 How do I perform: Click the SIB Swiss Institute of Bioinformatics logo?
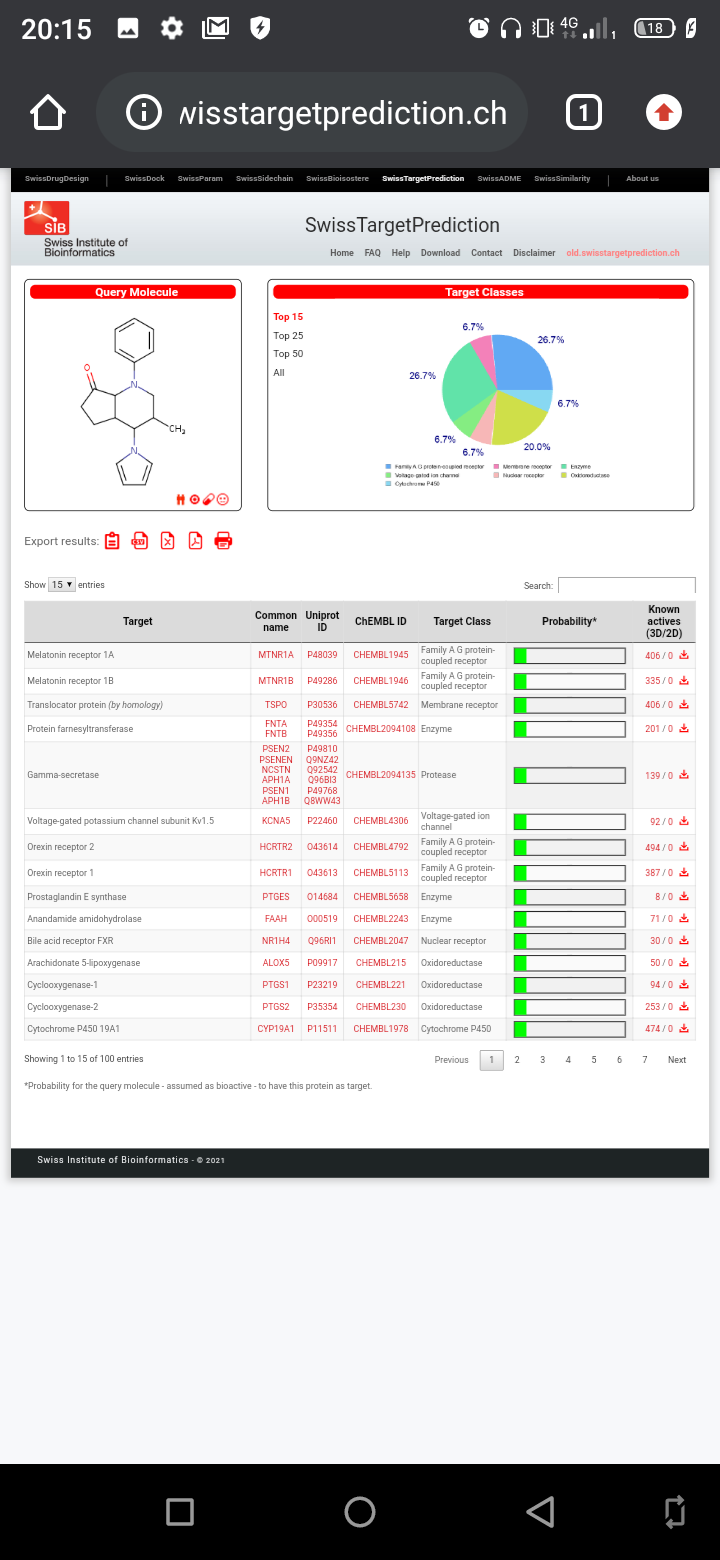pos(76,229)
